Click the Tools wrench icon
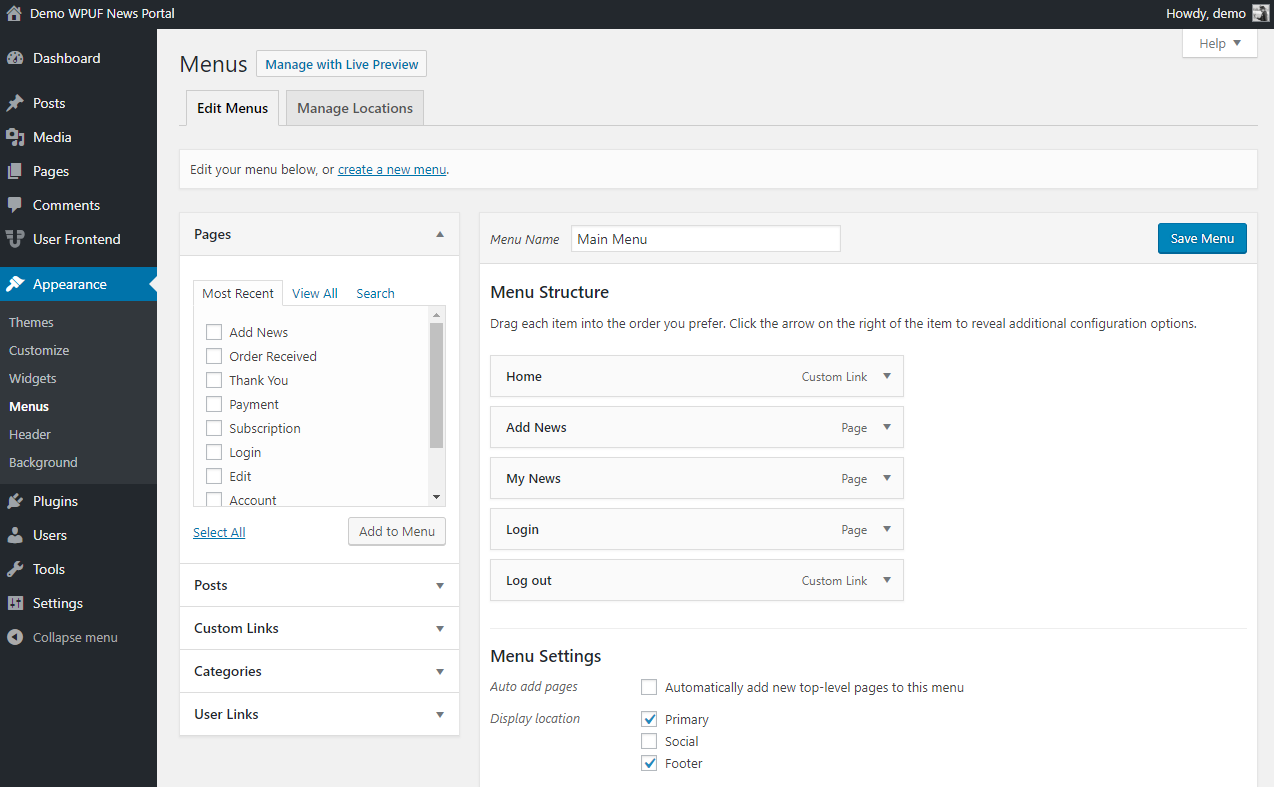Viewport: 1274px width, 787px height. pos(15,569)
